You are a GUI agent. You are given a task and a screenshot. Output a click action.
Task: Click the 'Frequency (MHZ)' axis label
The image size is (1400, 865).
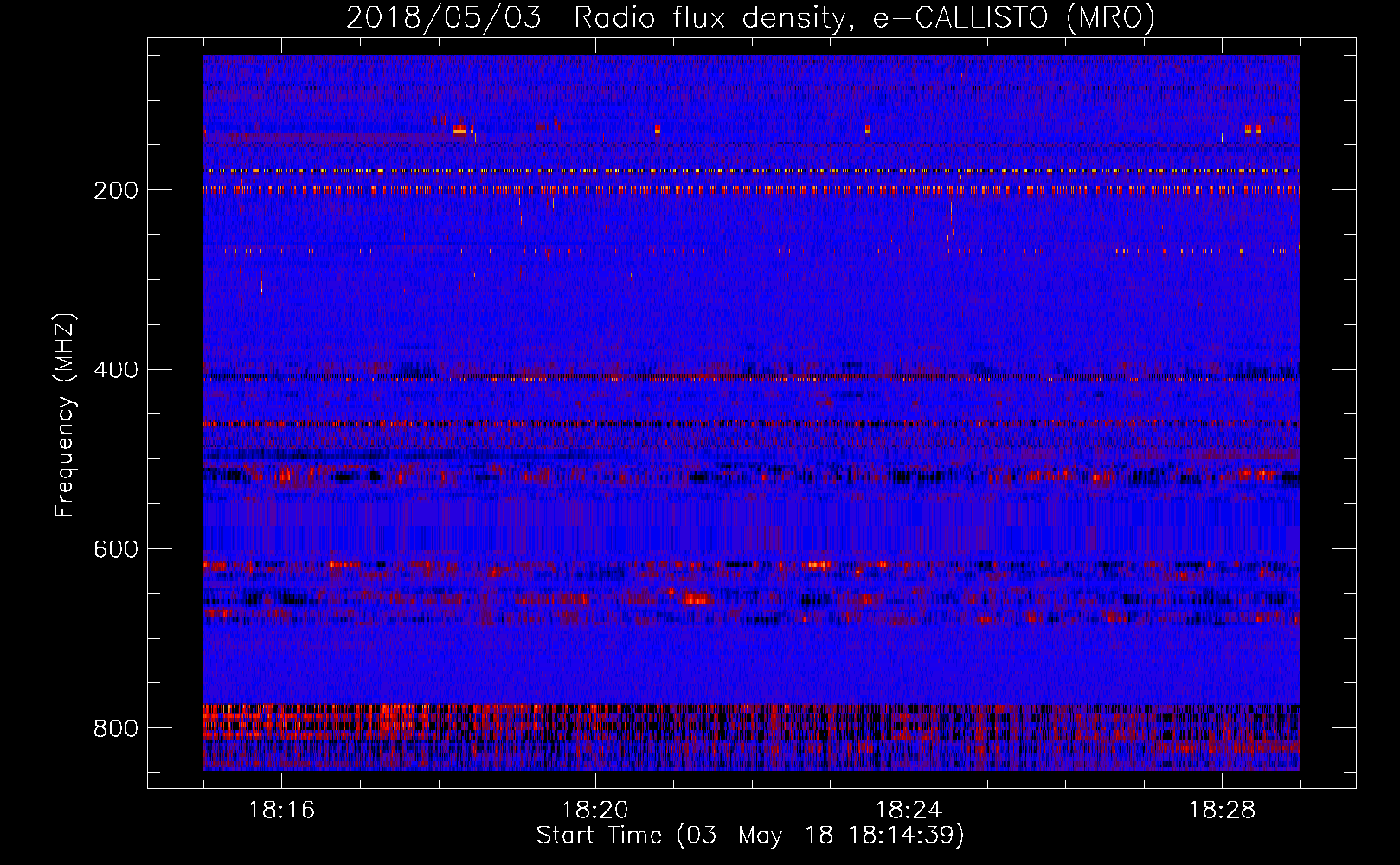pos(65,414)
